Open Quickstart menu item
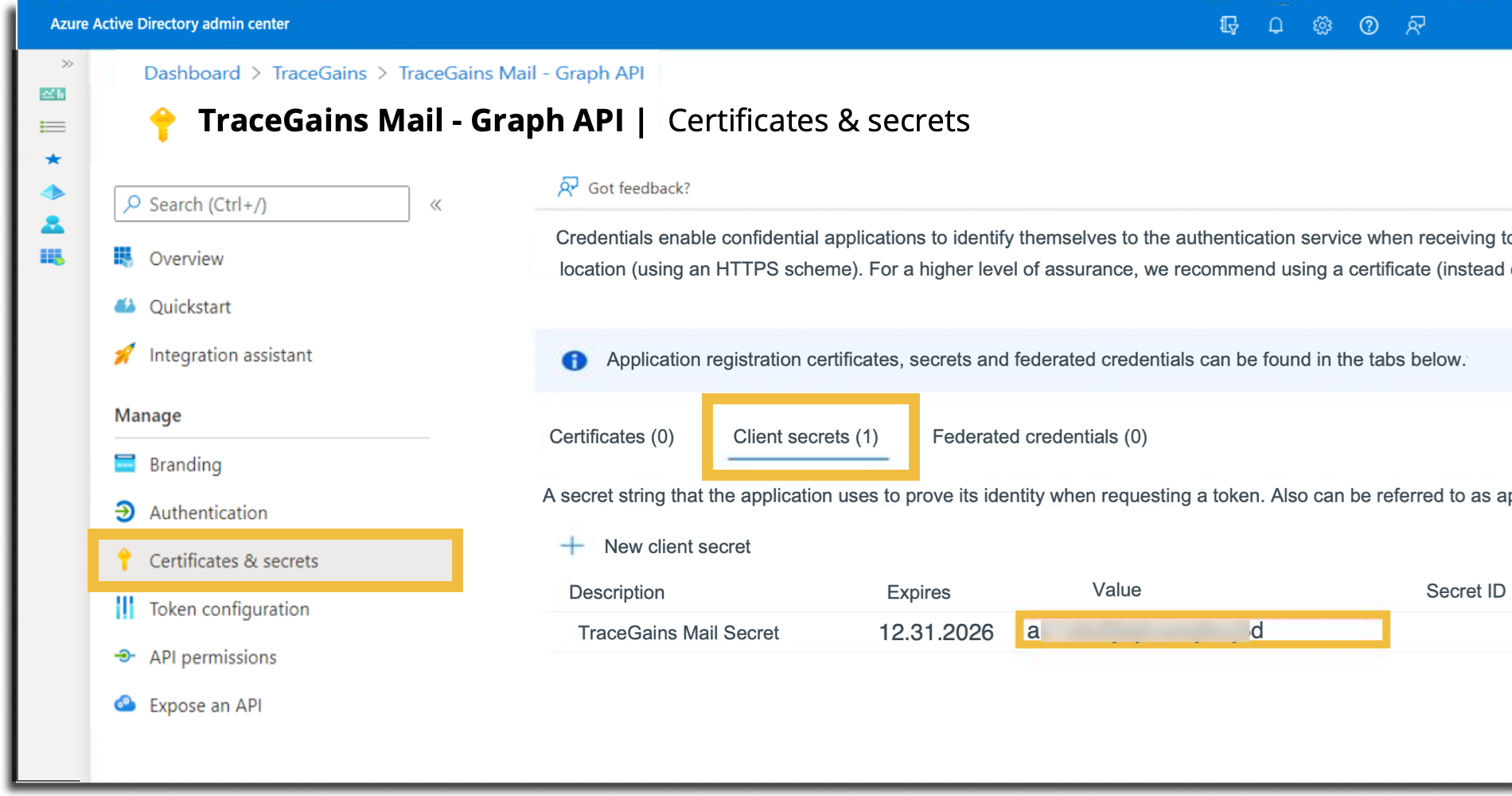1512x796 pixels. point(190,307)
